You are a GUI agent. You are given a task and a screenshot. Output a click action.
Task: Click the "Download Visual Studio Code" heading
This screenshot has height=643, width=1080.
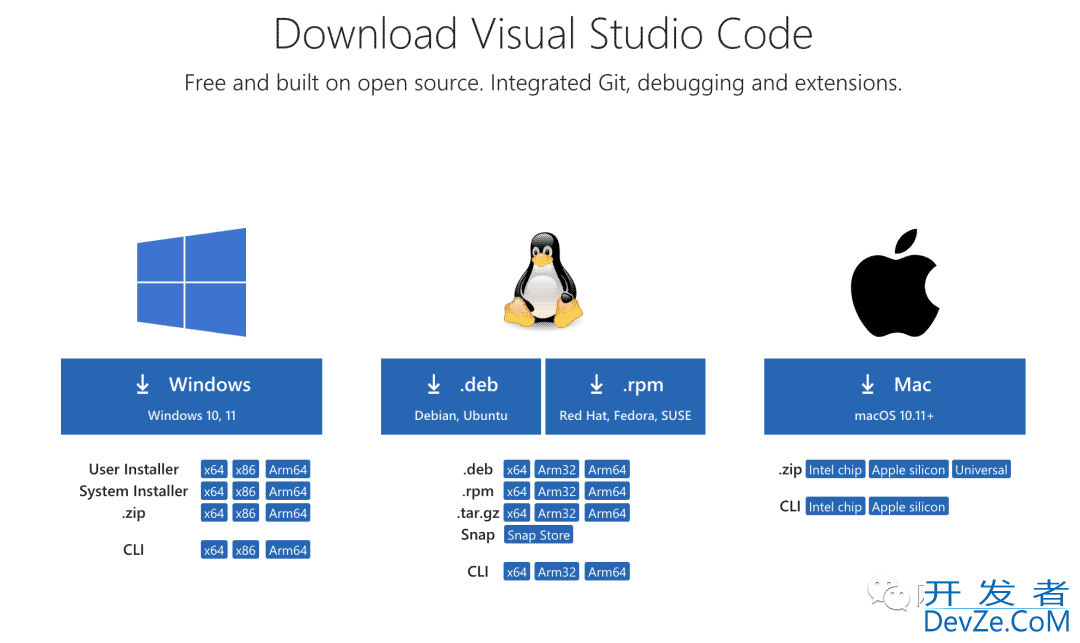pyautogui.click(x=543, y=34)
